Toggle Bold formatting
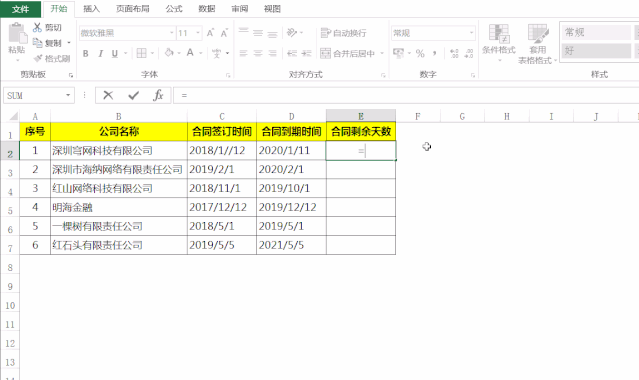The image size is (639, 380). click(x=86, y=53)
